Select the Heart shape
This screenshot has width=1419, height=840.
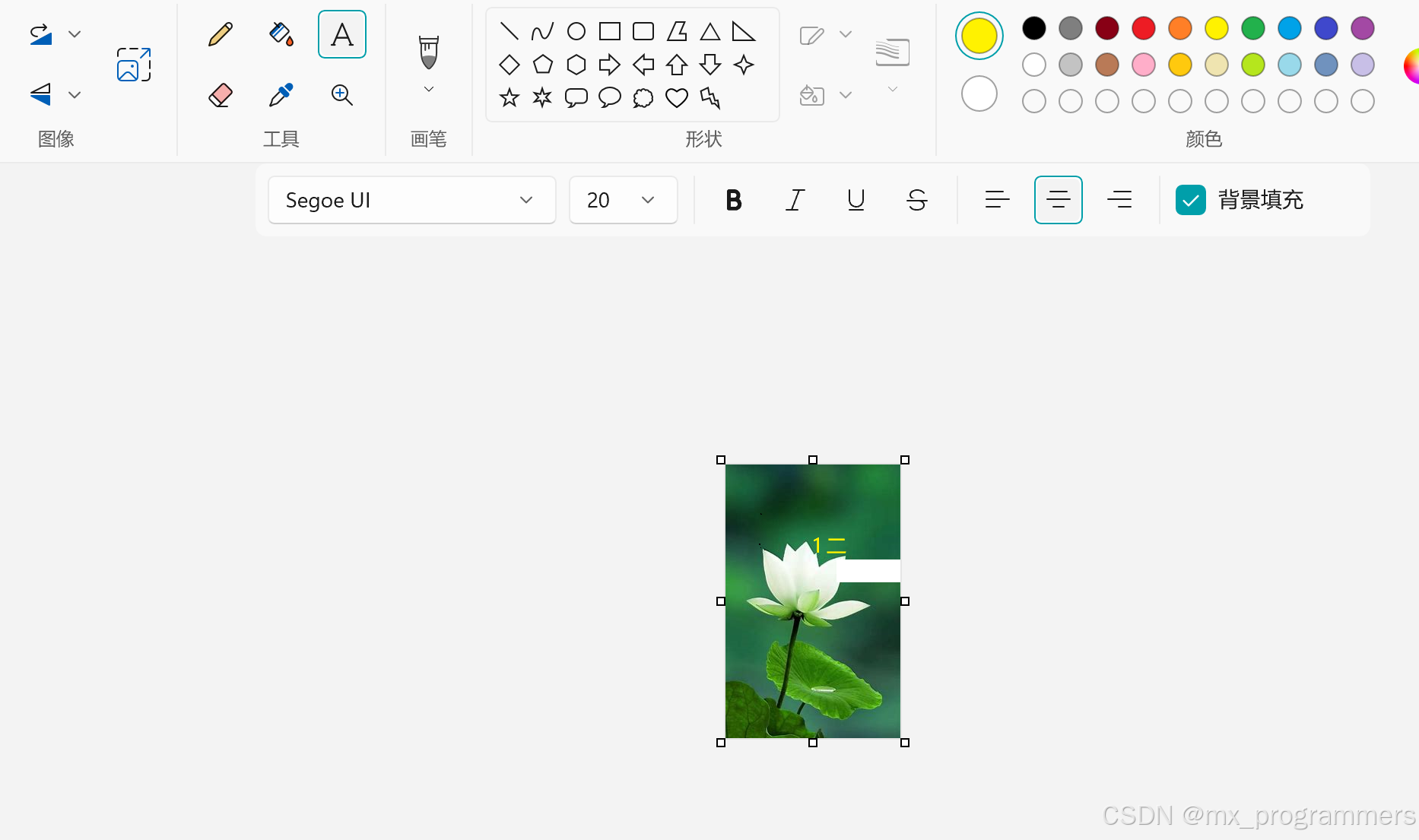677,97
